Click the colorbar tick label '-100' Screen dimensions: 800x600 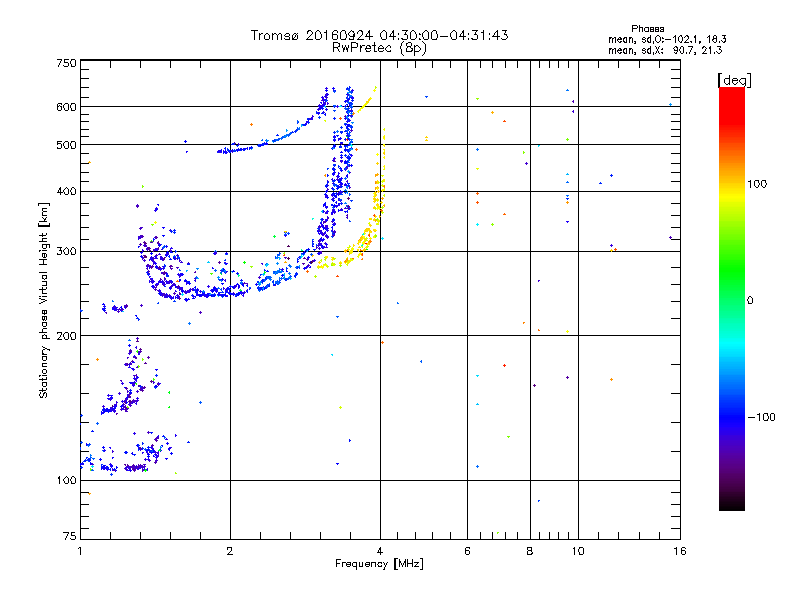pos(761,417)
